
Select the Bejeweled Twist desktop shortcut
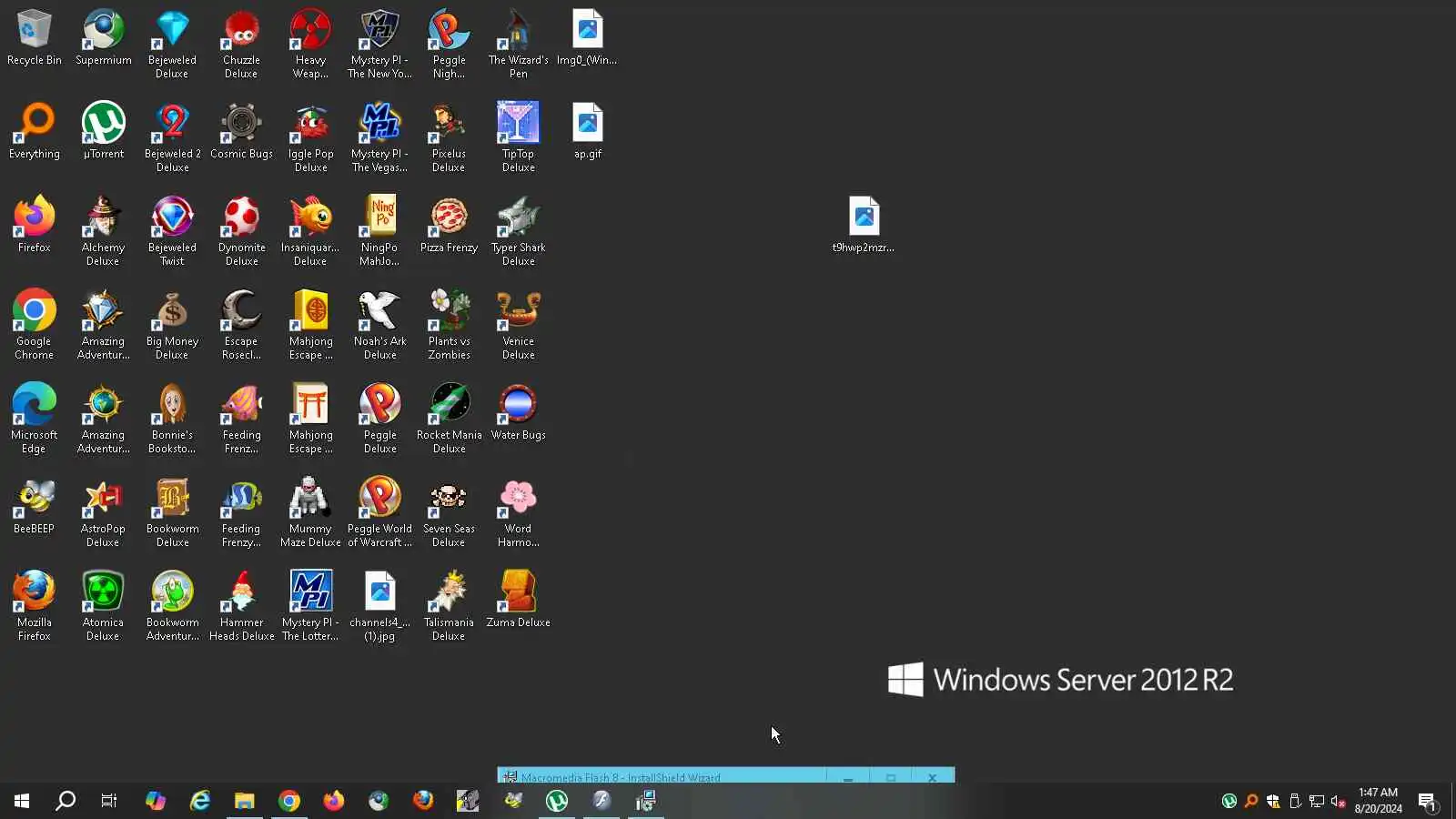click(x=172, y=231)
